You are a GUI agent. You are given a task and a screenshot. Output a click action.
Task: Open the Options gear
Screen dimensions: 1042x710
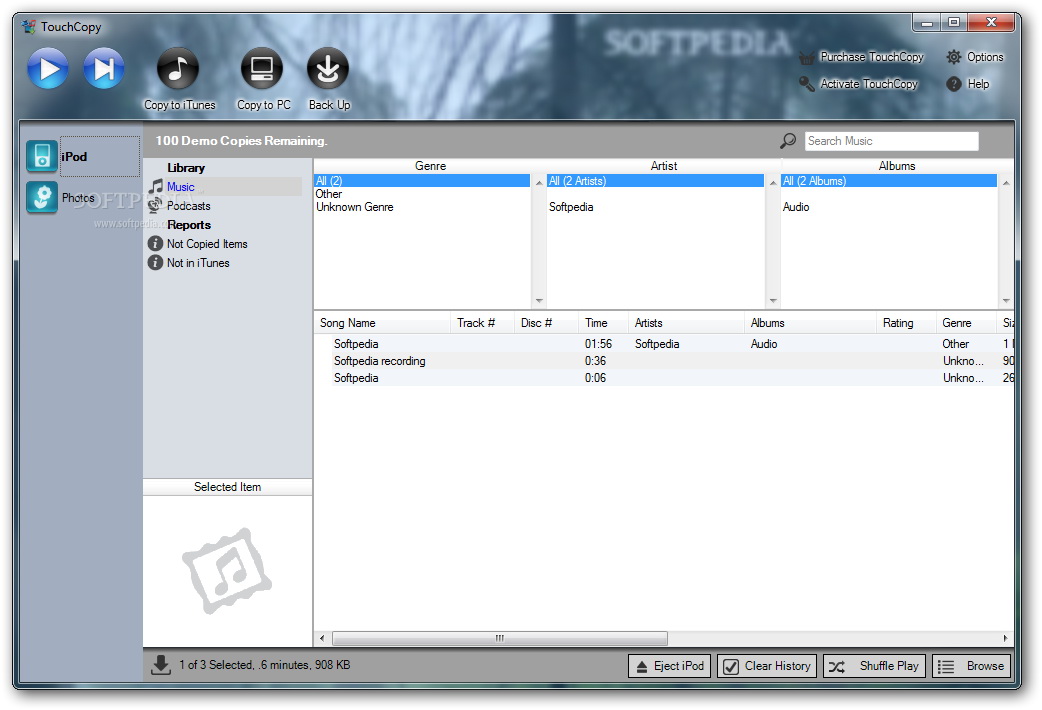point(954,57)
